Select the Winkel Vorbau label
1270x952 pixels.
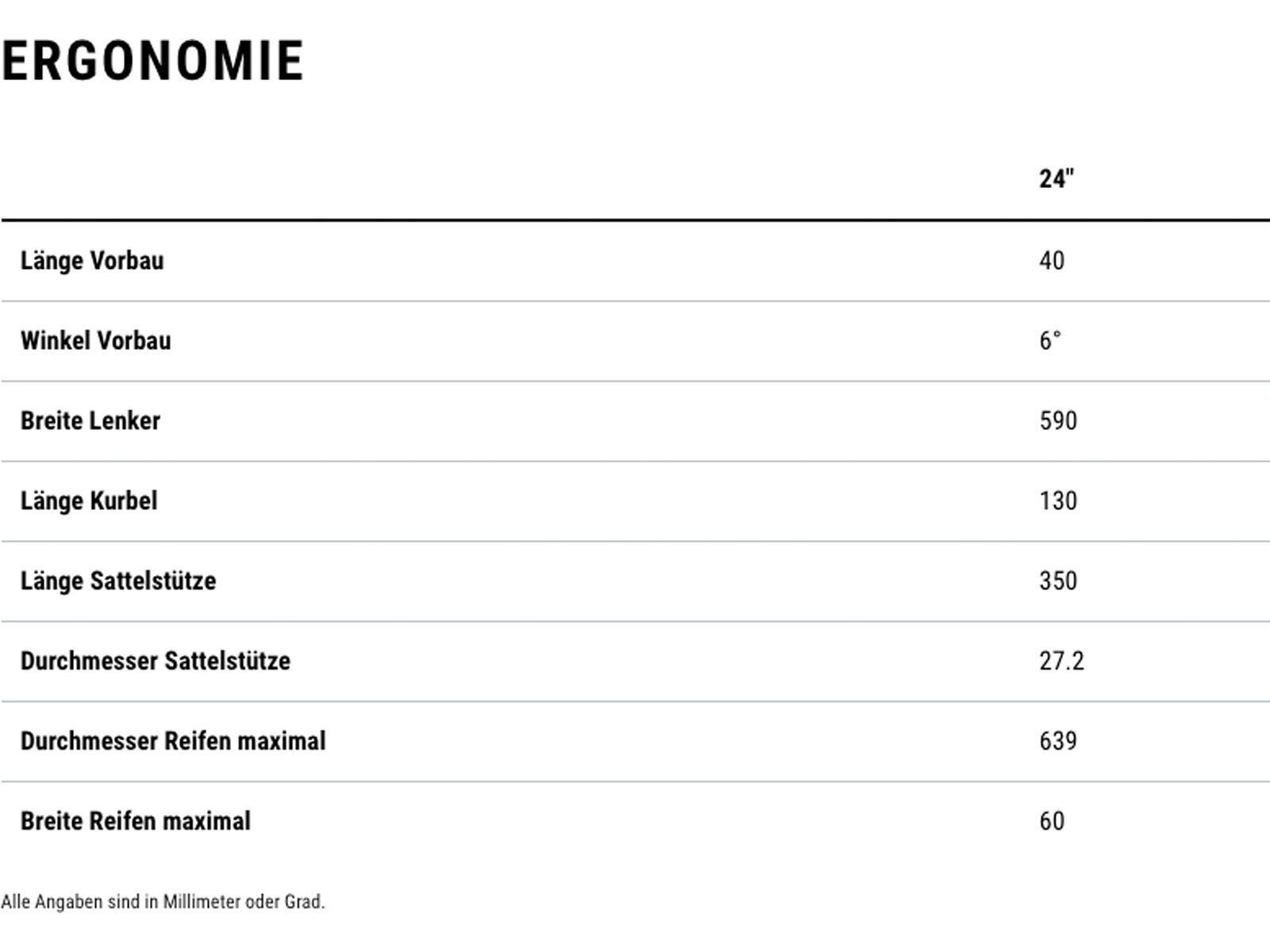pyautogui.click(x=95, y=341)
